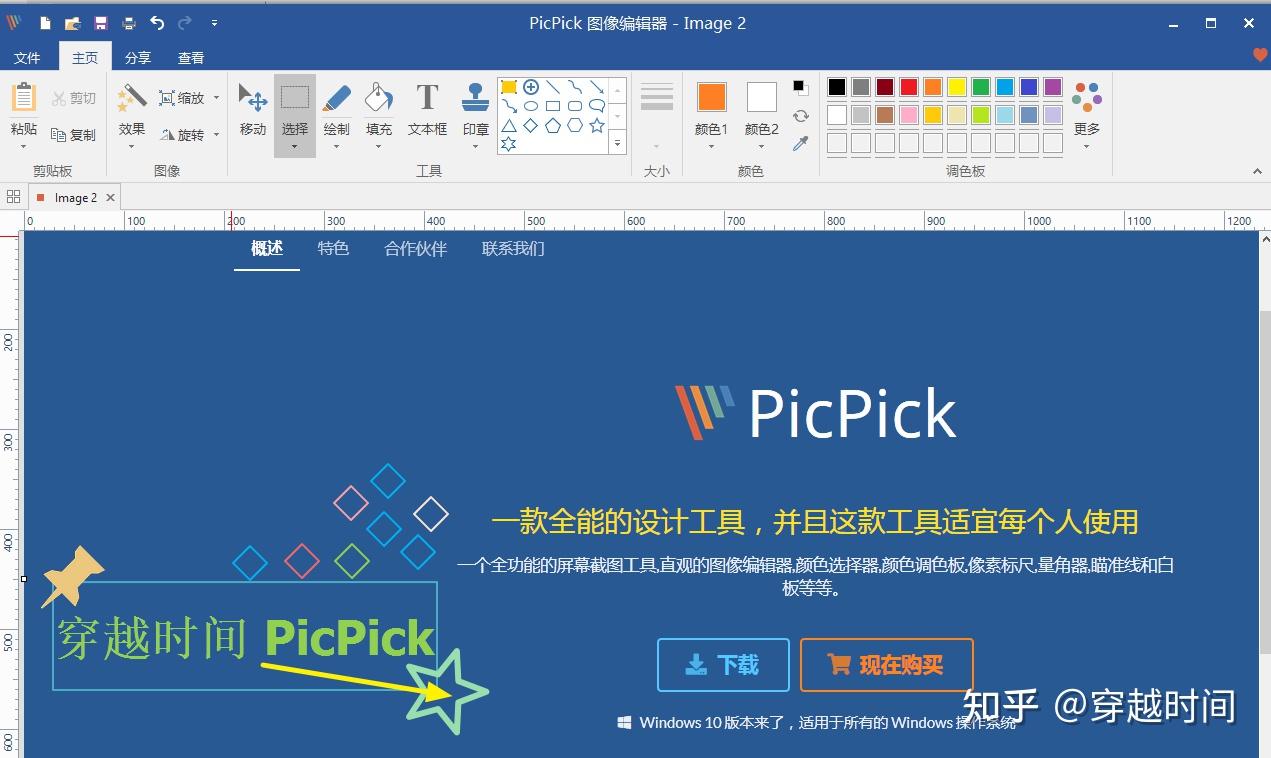Switch to the 查看 ribbon tab

click(x=190, y=57)
